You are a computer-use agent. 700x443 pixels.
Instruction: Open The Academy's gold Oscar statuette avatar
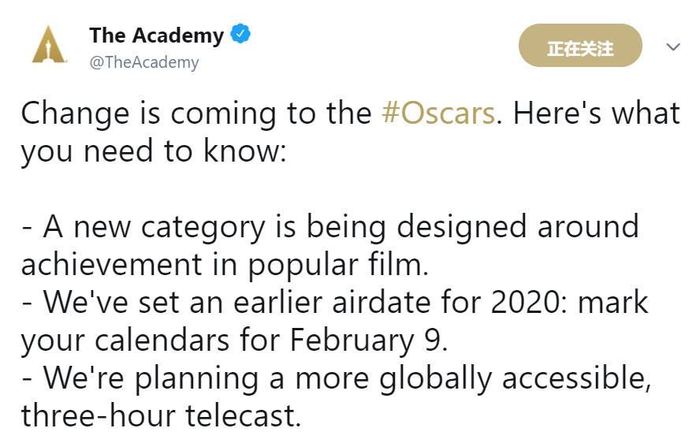(49, 45)
